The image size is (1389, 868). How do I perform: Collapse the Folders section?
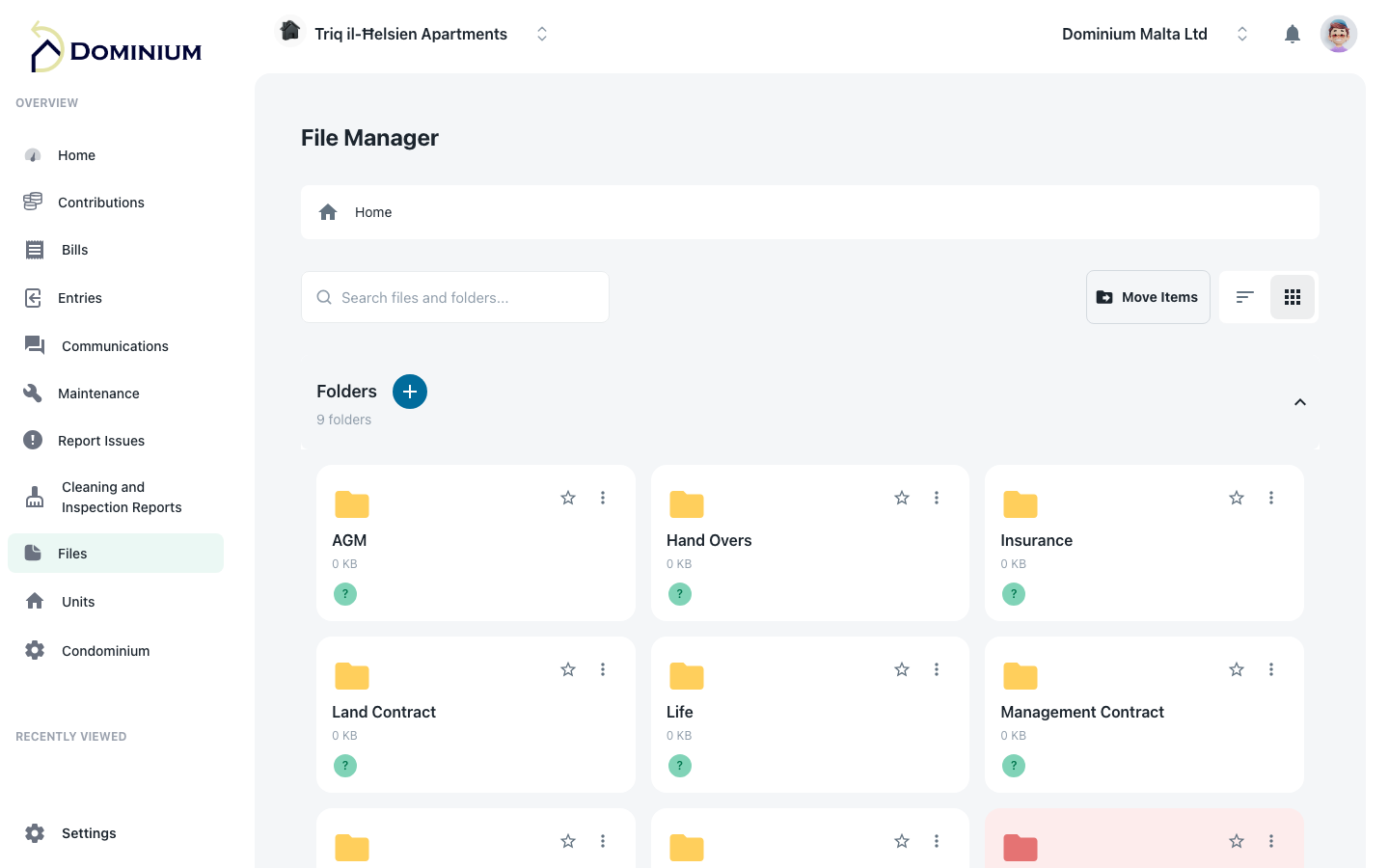(1300, 402)
